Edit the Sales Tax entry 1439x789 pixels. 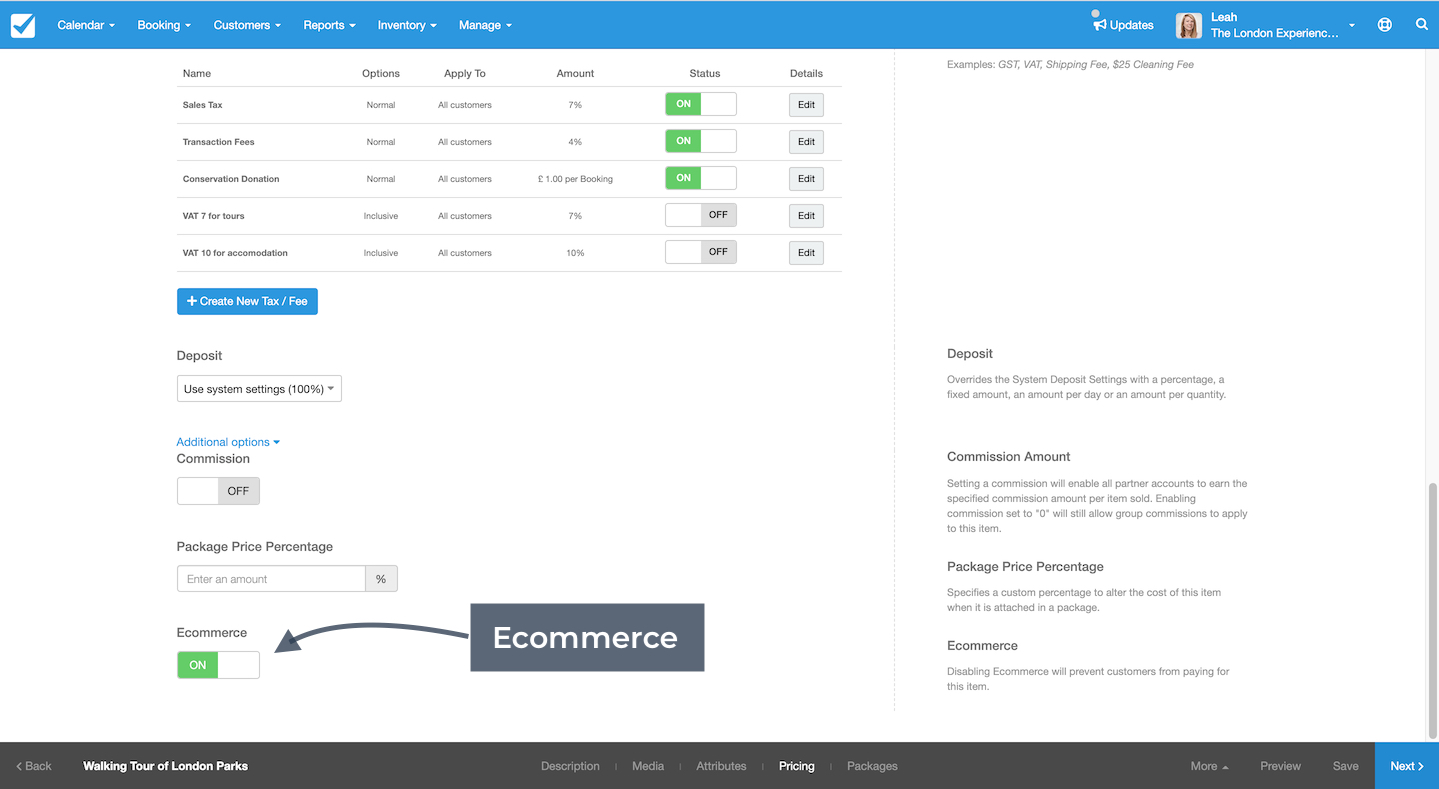806,104
